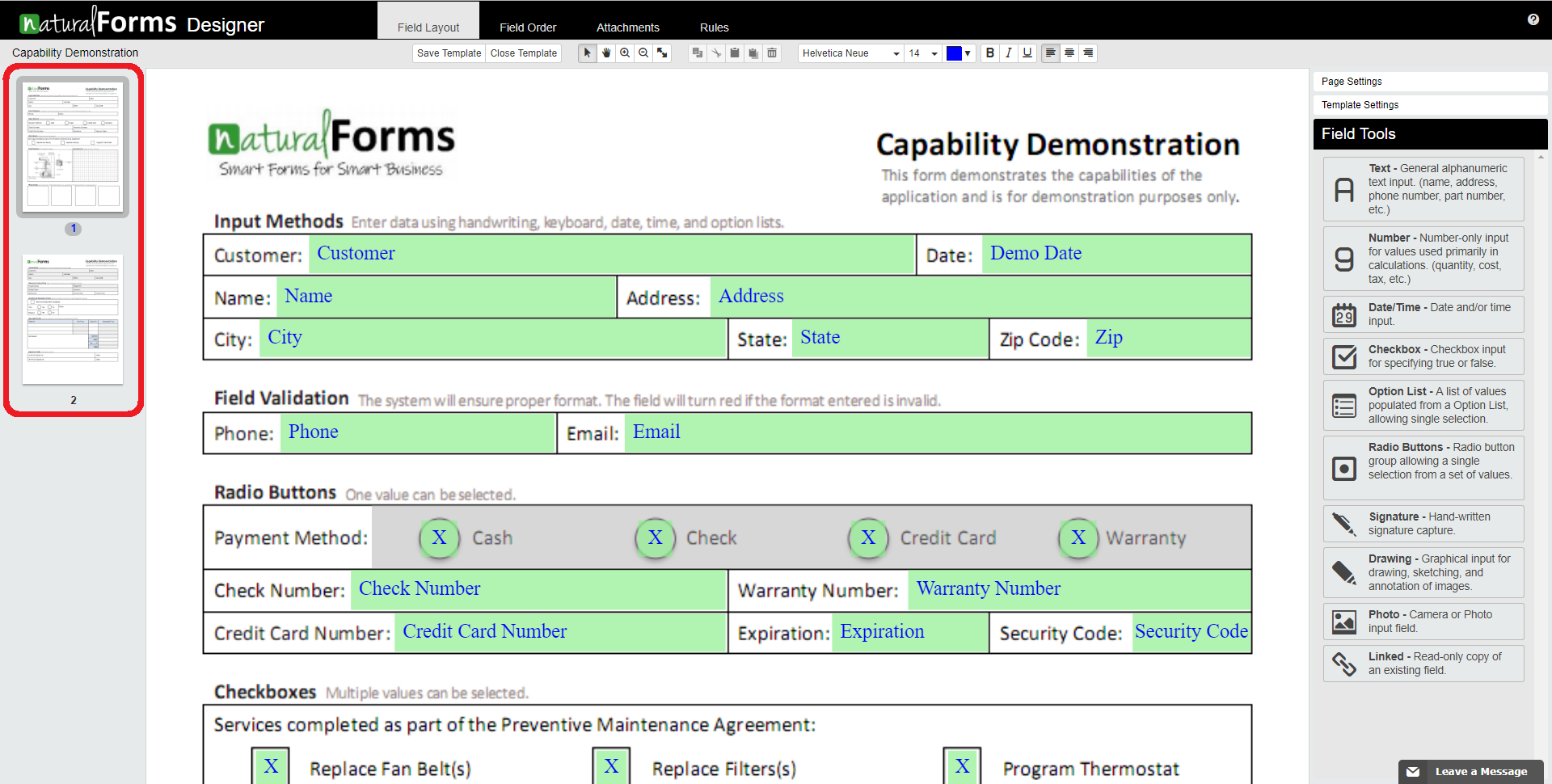
Task: Open the font size 14 dropdown
Action: coord(923,53)
